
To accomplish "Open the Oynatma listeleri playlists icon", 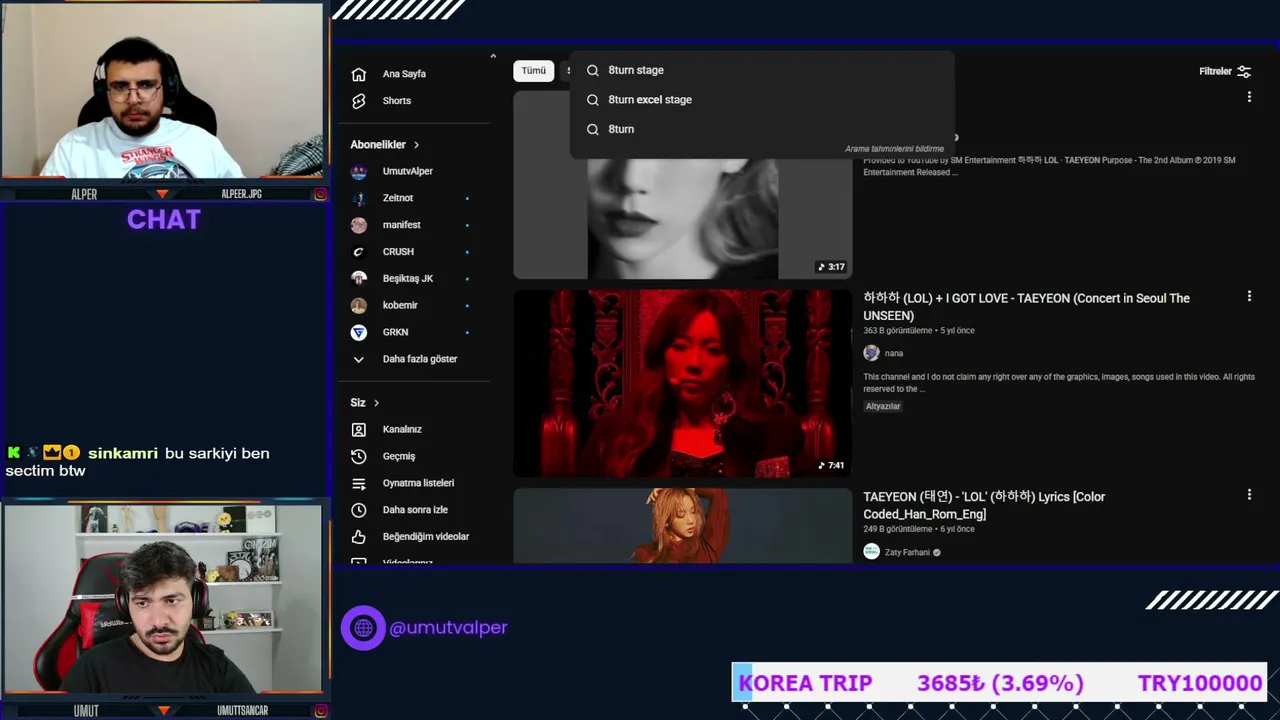I will (x=359, y=483).
